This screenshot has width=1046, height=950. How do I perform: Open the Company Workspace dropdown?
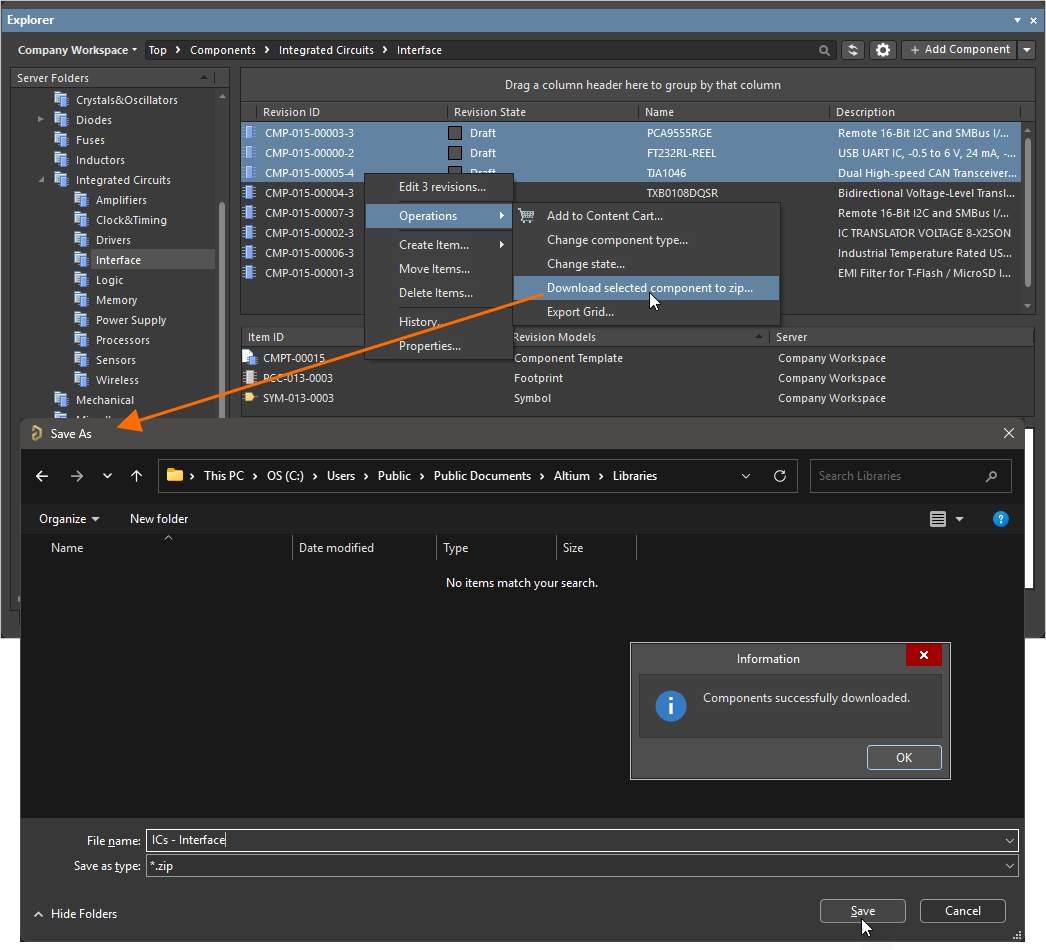click(77, 50)
